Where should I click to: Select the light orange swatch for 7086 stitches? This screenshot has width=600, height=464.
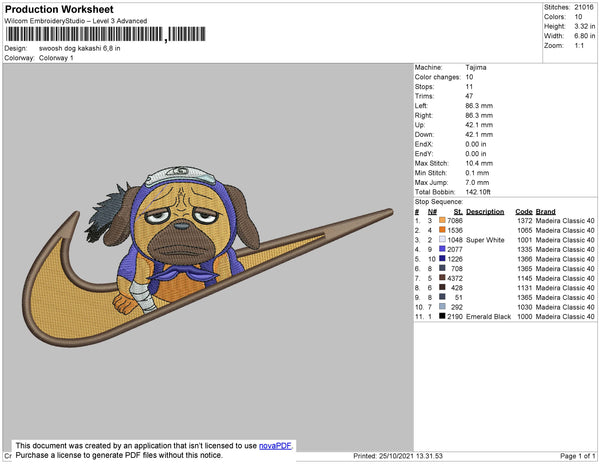point(442,220)
